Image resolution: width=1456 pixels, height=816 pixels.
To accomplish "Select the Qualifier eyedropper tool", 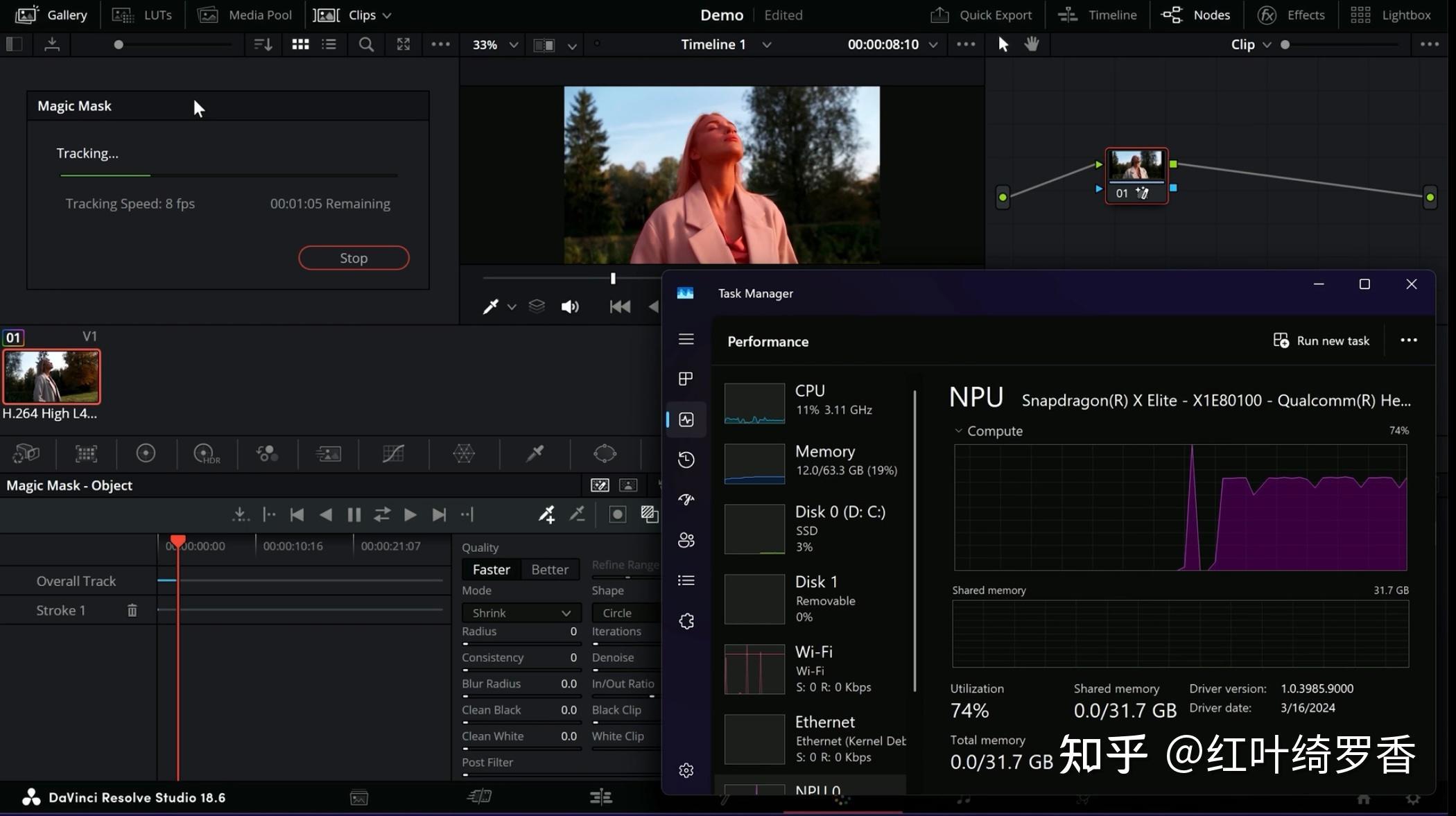I will pos(534,454).
